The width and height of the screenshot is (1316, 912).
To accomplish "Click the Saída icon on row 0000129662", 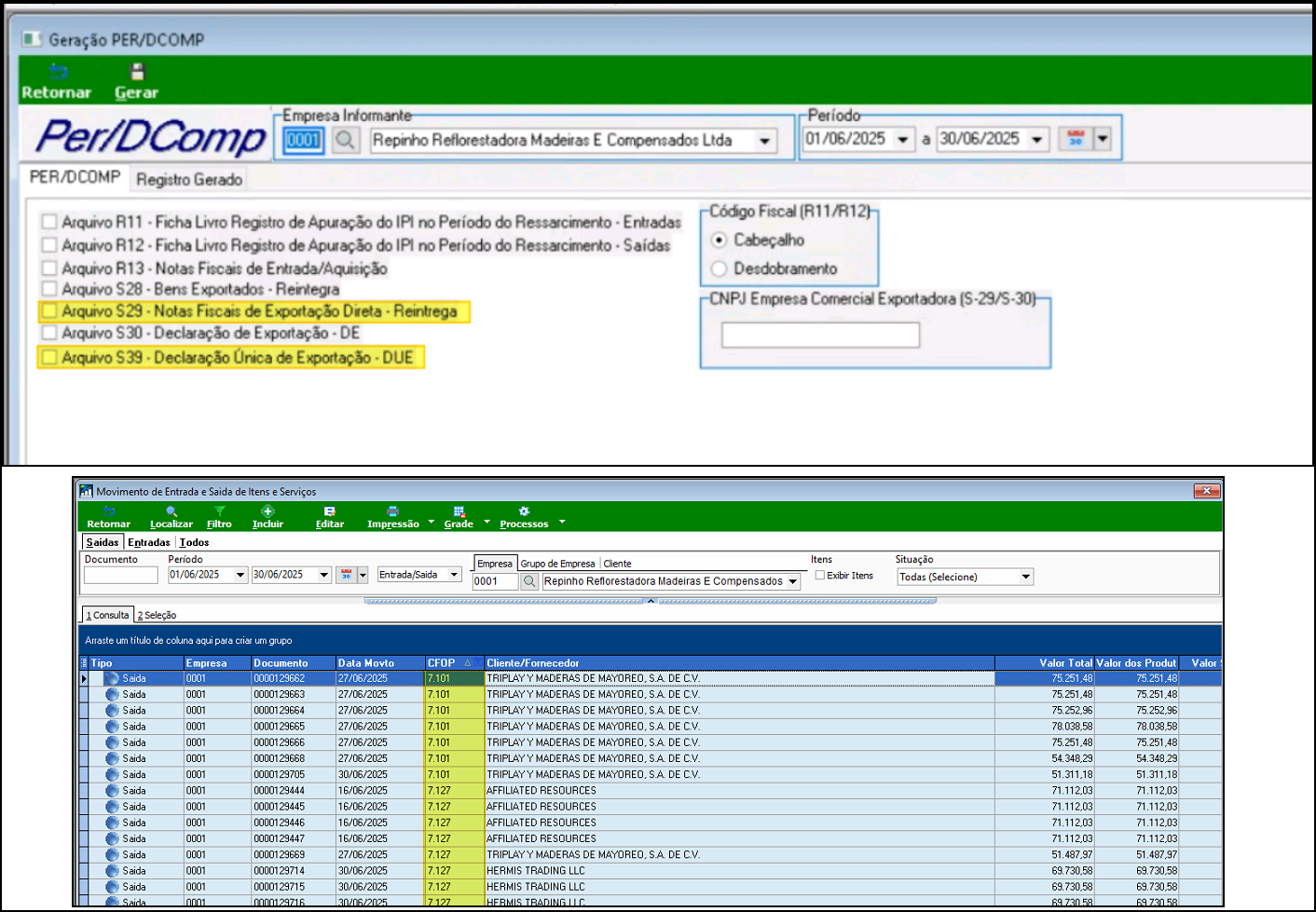I will (x=112, y=679).
